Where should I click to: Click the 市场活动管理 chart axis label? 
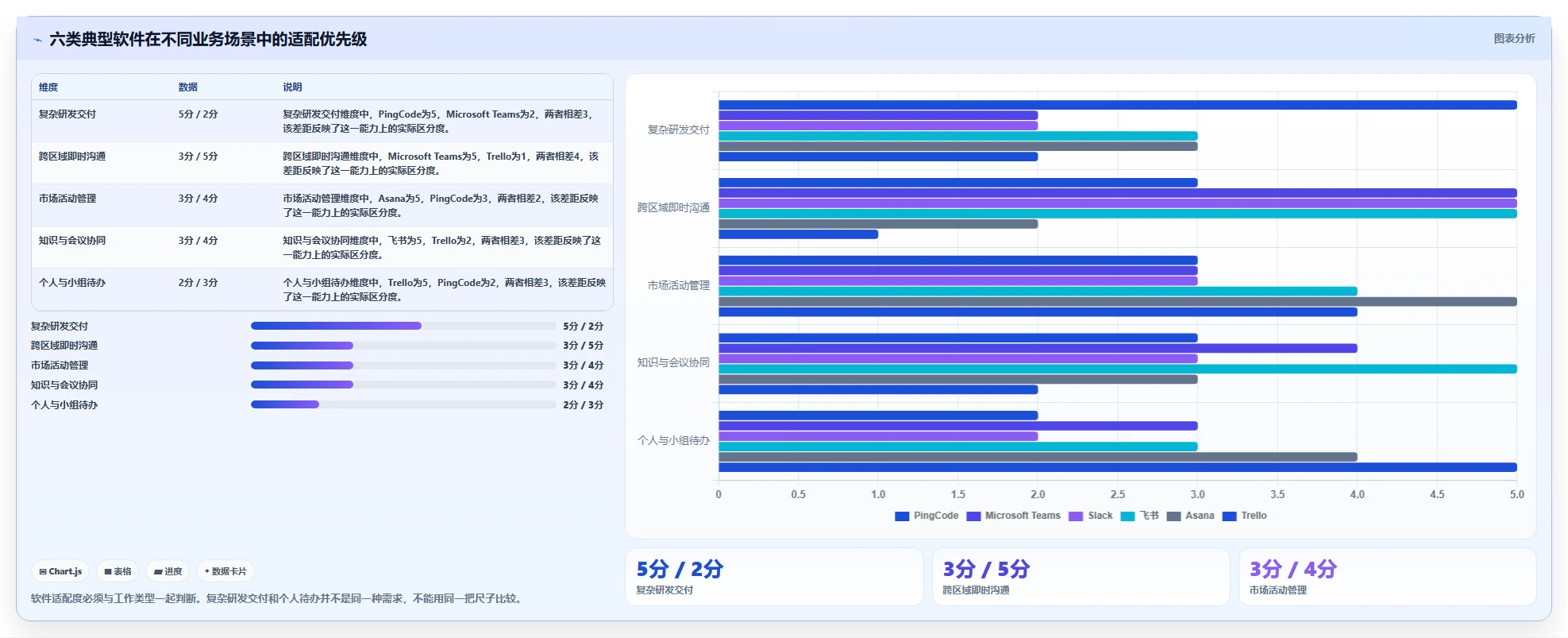click(x=679, y=285)
